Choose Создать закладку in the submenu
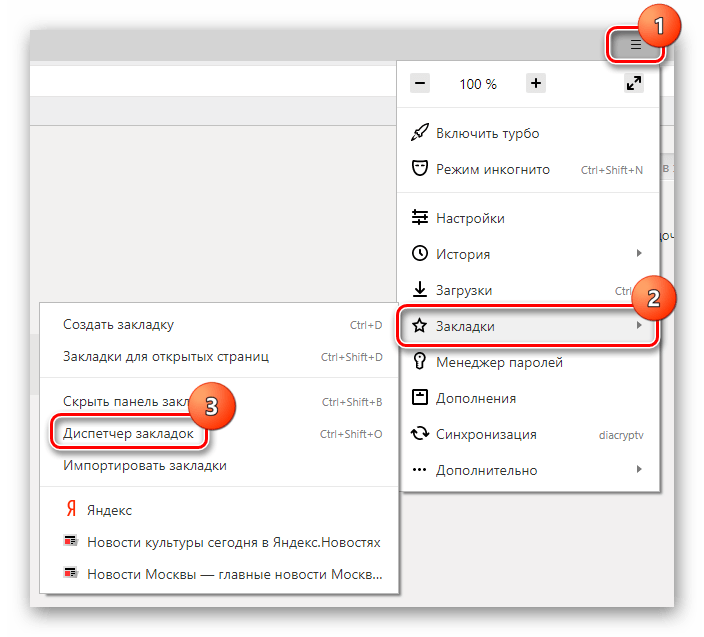704x637 pixels. point(219,325)
